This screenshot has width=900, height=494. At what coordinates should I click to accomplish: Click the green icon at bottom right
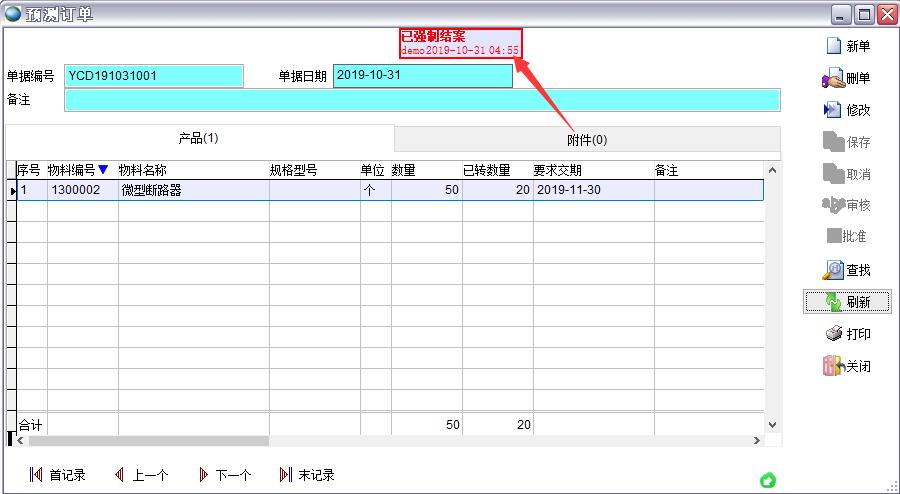point(767,480)
